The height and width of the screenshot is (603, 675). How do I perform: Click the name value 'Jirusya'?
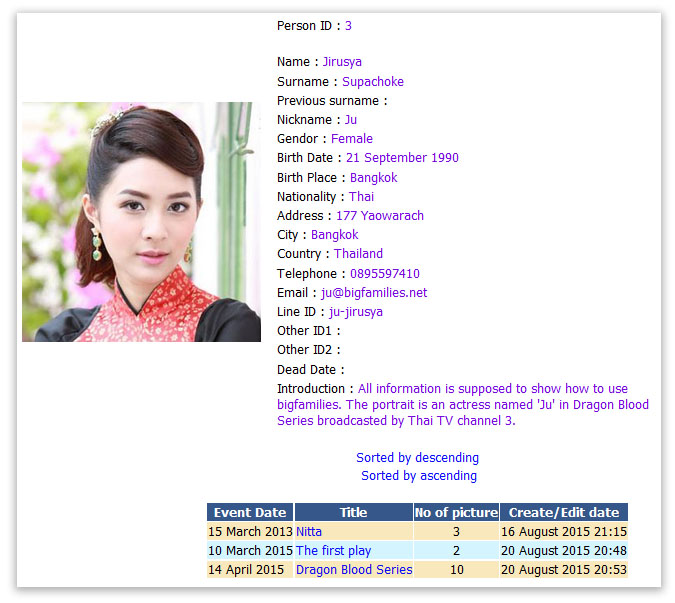[342, 62]
